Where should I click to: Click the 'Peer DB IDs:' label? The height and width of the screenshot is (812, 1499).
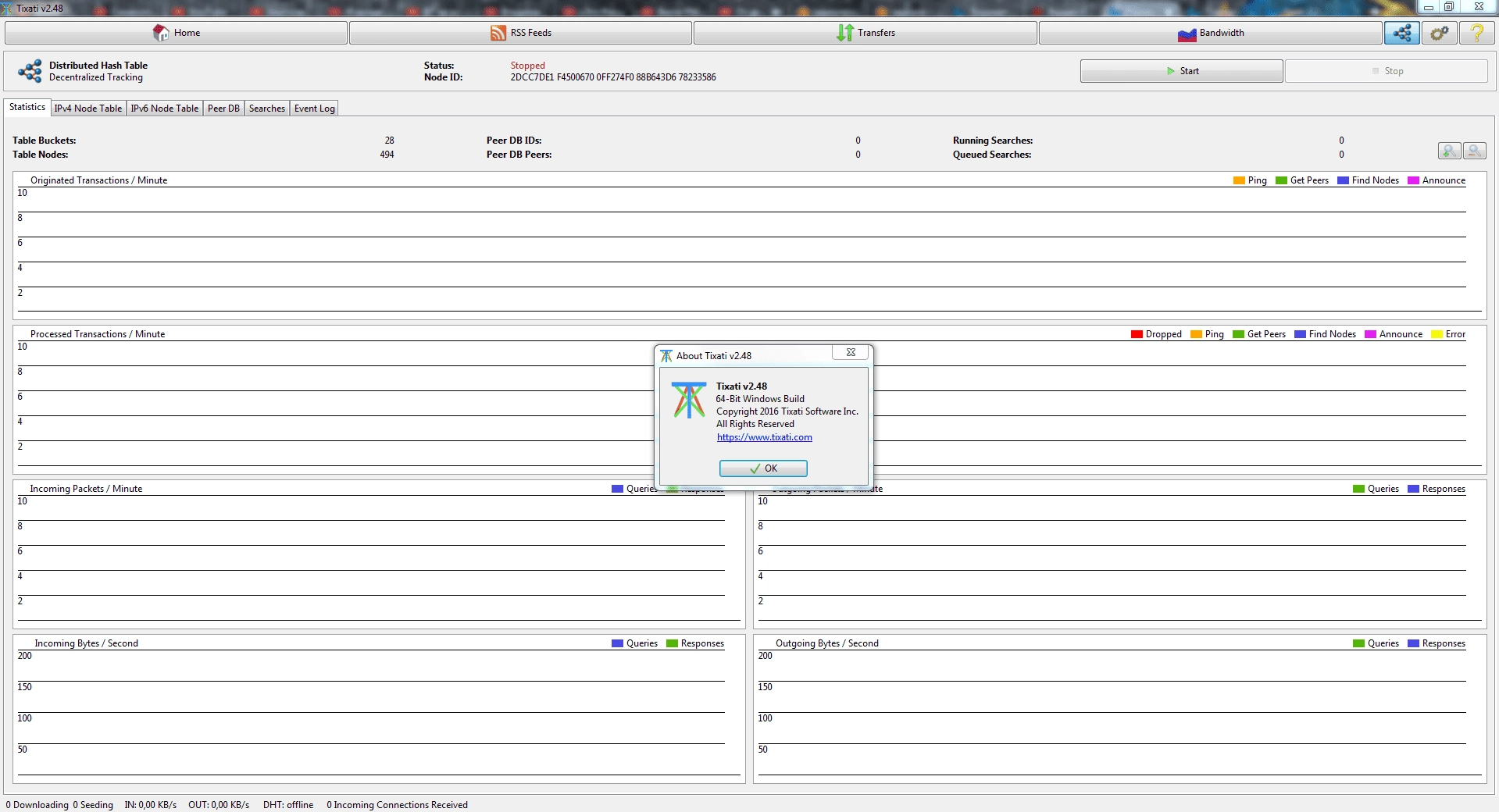click(x=514, y=141)
